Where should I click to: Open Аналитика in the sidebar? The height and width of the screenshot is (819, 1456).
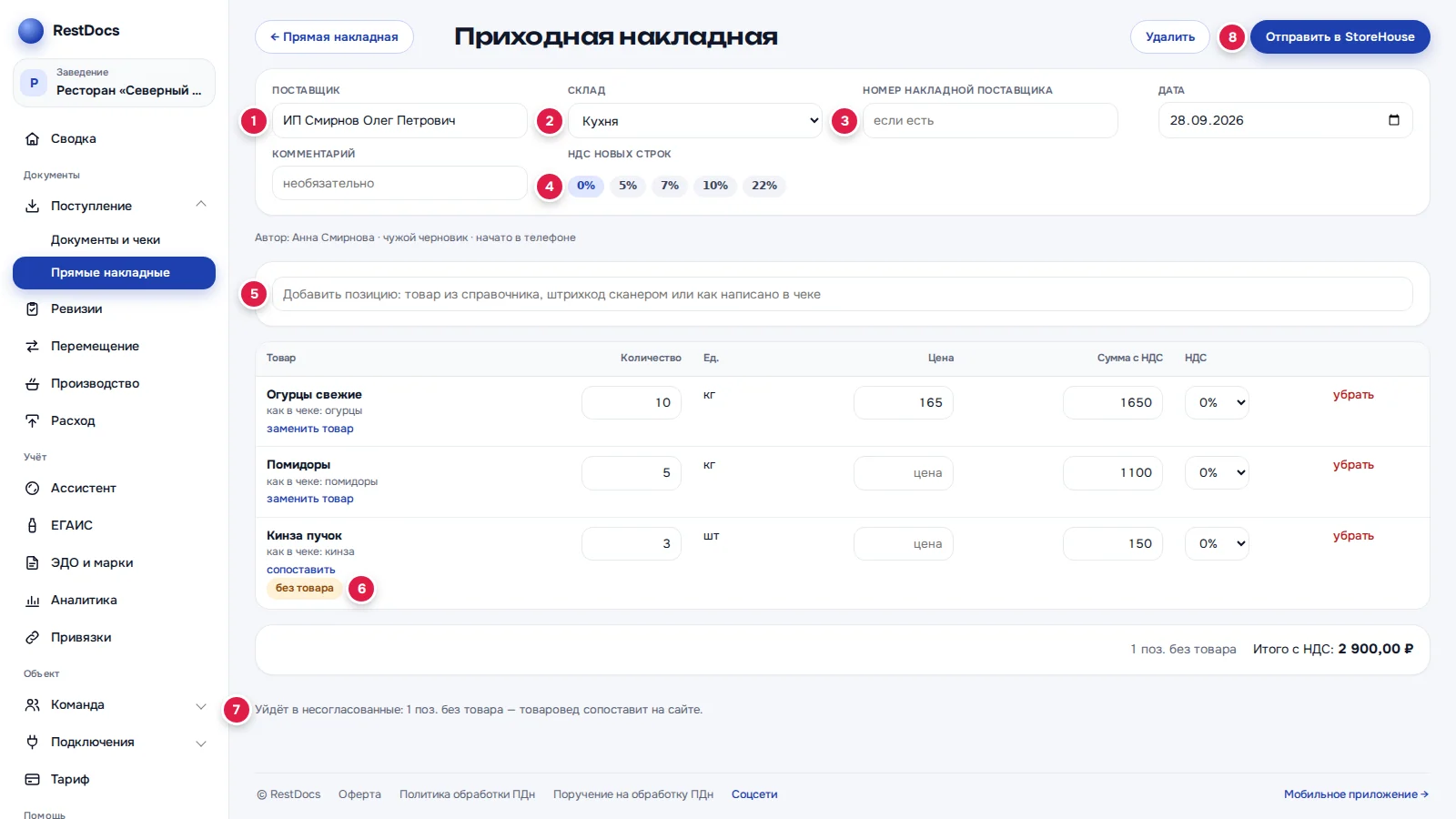coord(114,601)
